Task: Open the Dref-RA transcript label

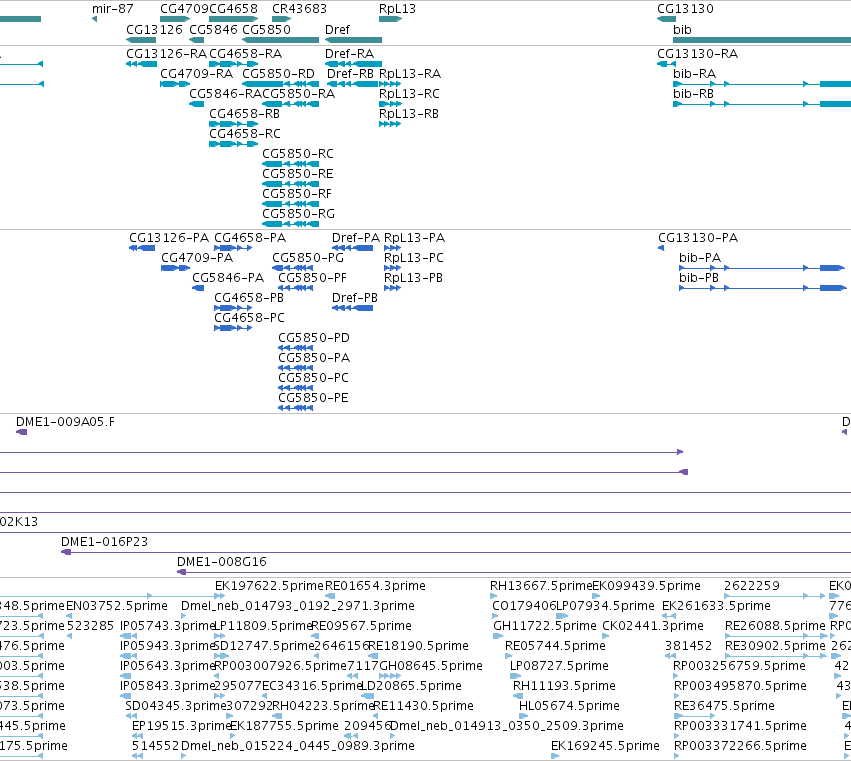Action: point(349,54)
